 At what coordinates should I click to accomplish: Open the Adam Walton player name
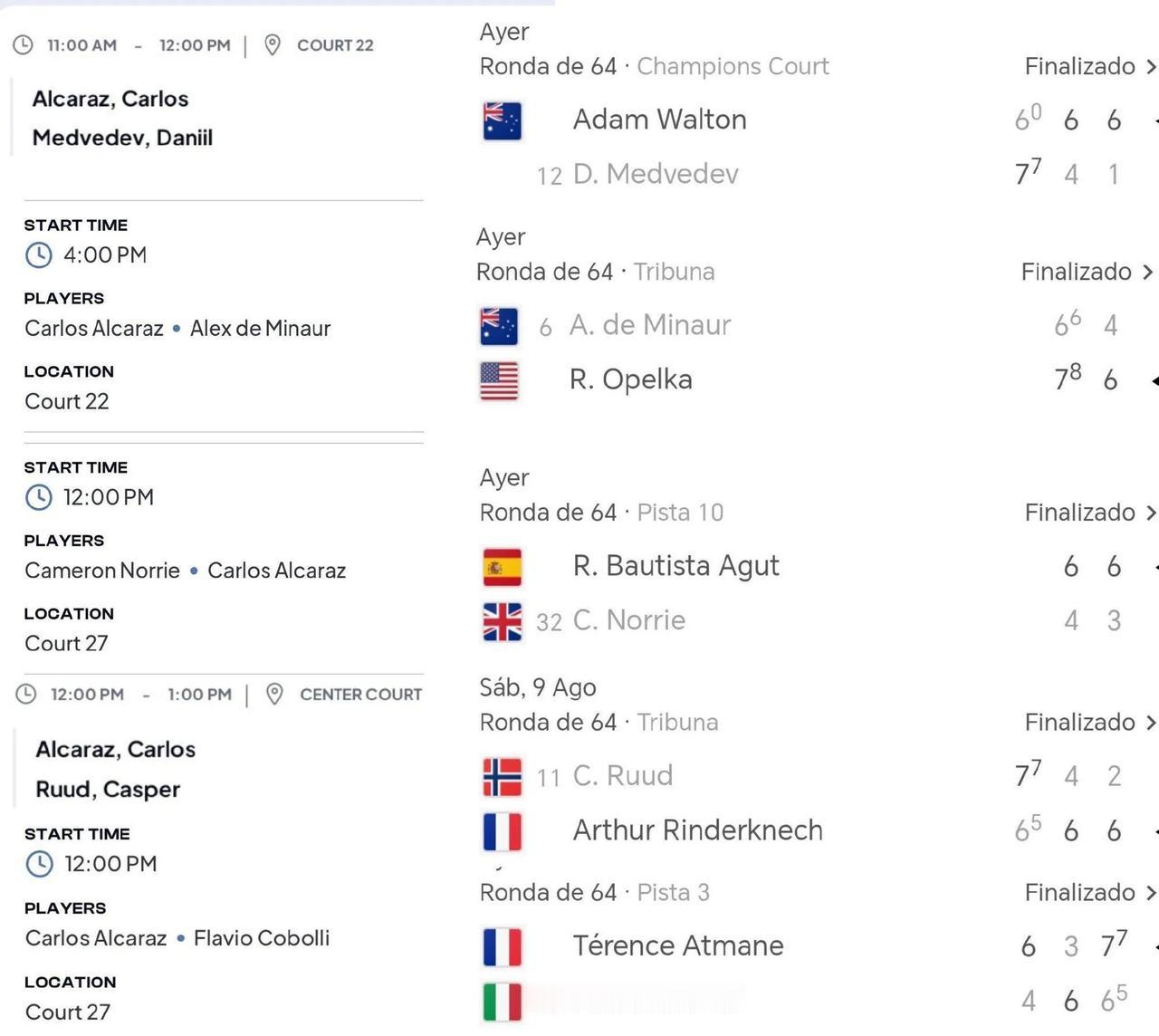coord(660,120)
